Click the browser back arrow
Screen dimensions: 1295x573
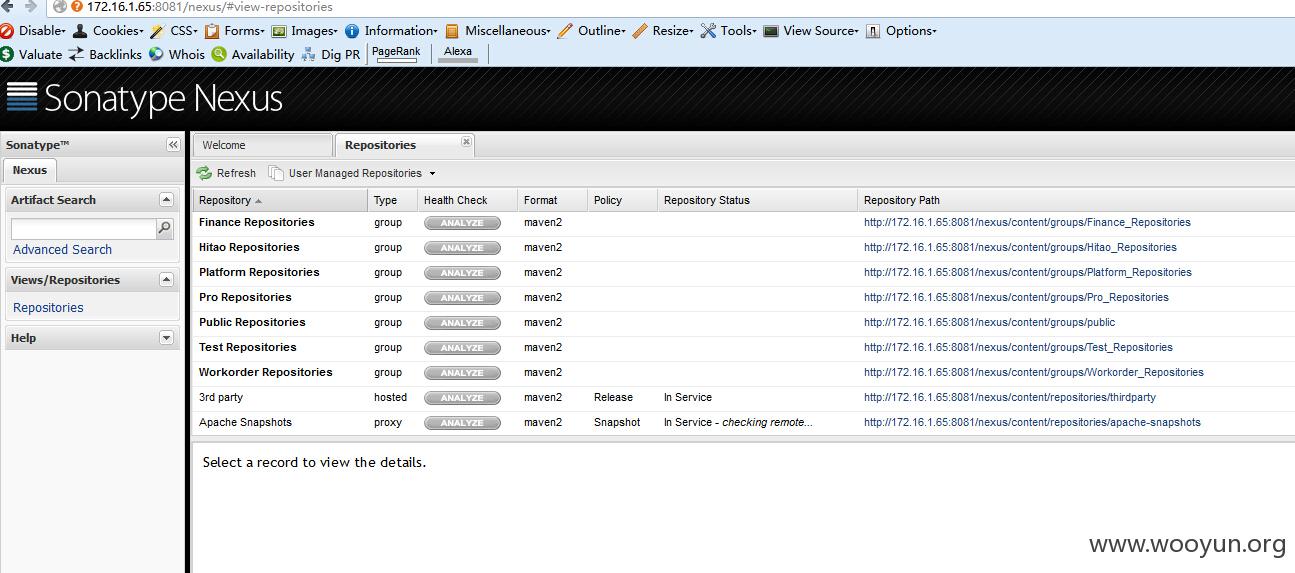point(9,7)
